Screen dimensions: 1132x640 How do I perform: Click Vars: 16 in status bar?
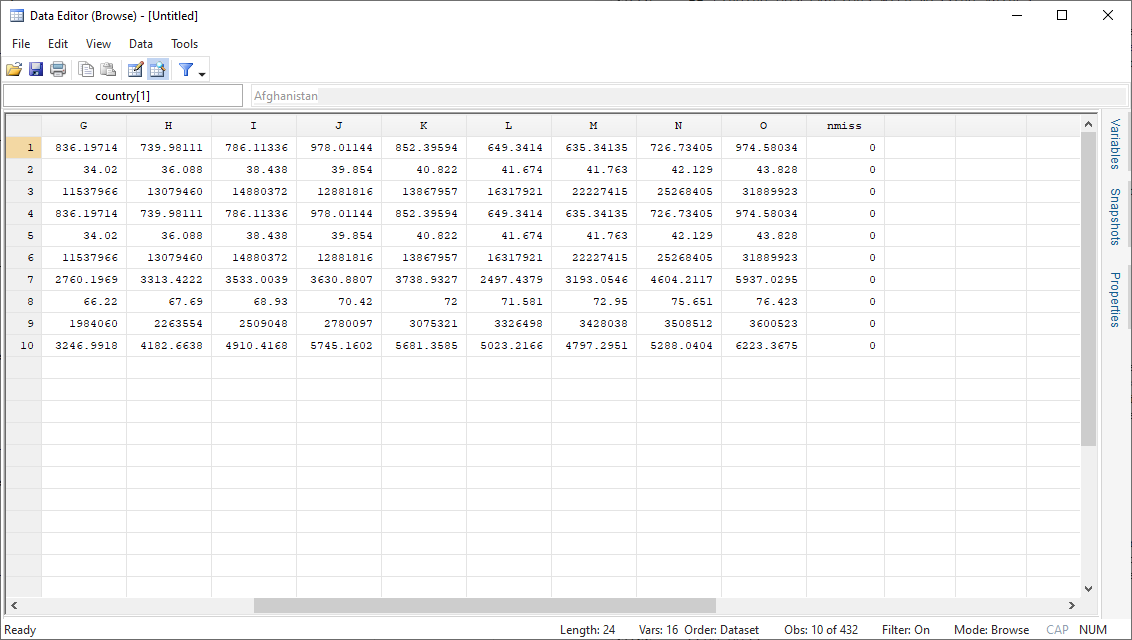coord(658,630)
